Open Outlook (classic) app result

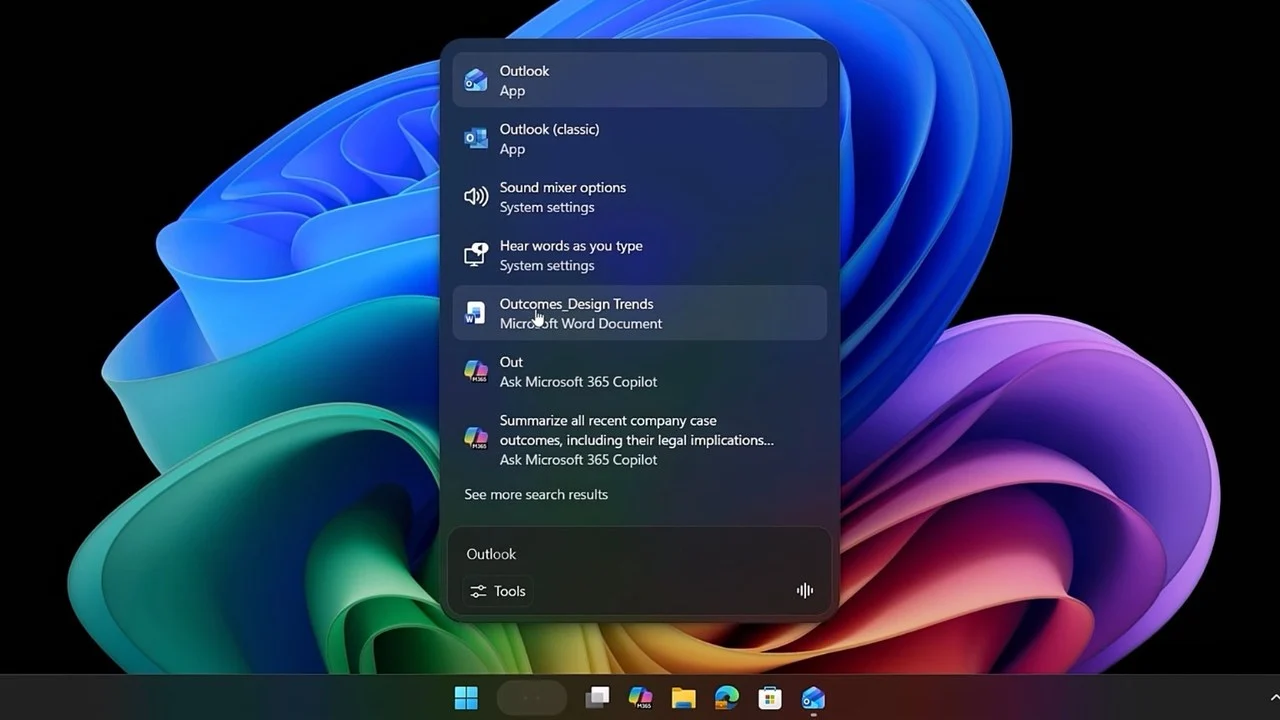[639, 138]
